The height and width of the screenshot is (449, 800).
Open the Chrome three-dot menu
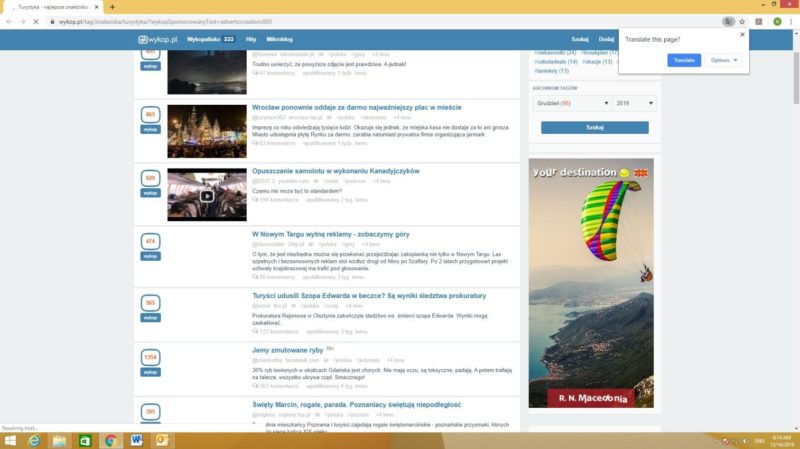click(x=791, y=21)
